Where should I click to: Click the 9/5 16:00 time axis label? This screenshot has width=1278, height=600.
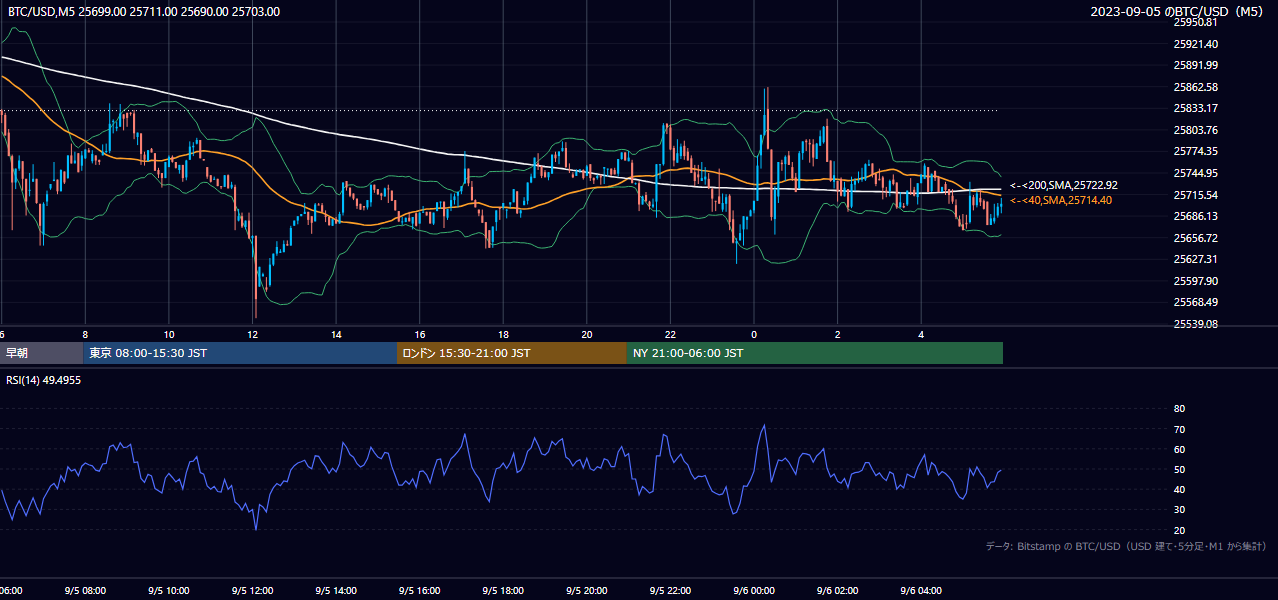point(420,591)
